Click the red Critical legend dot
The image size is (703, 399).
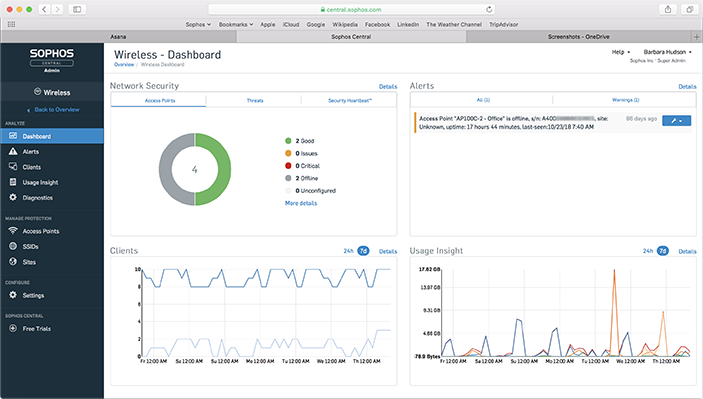click(288, 166)
